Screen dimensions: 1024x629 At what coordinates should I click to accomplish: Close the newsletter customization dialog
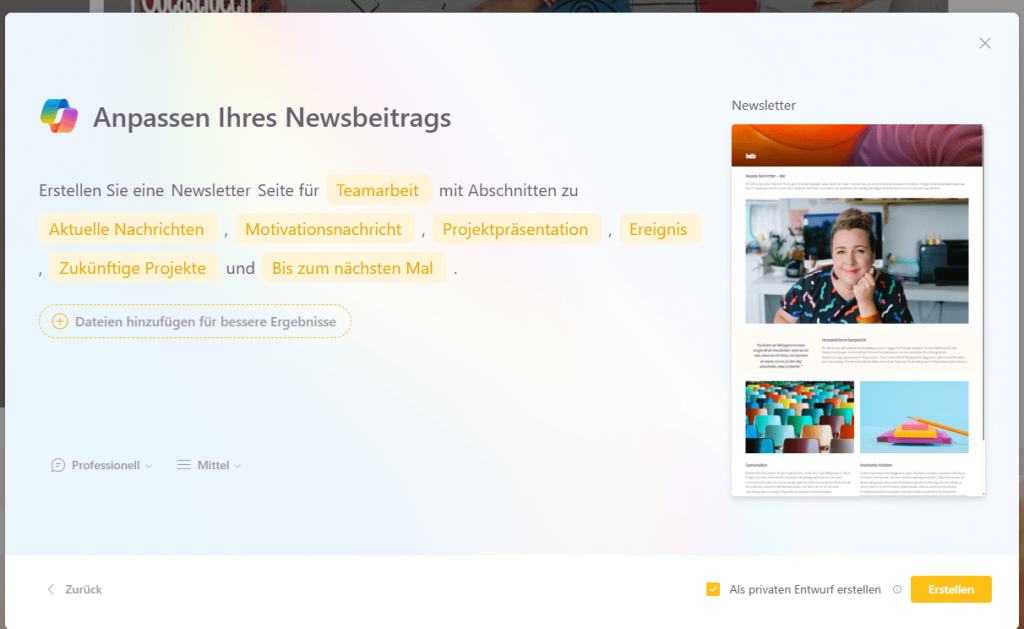[x=985, y=43]
